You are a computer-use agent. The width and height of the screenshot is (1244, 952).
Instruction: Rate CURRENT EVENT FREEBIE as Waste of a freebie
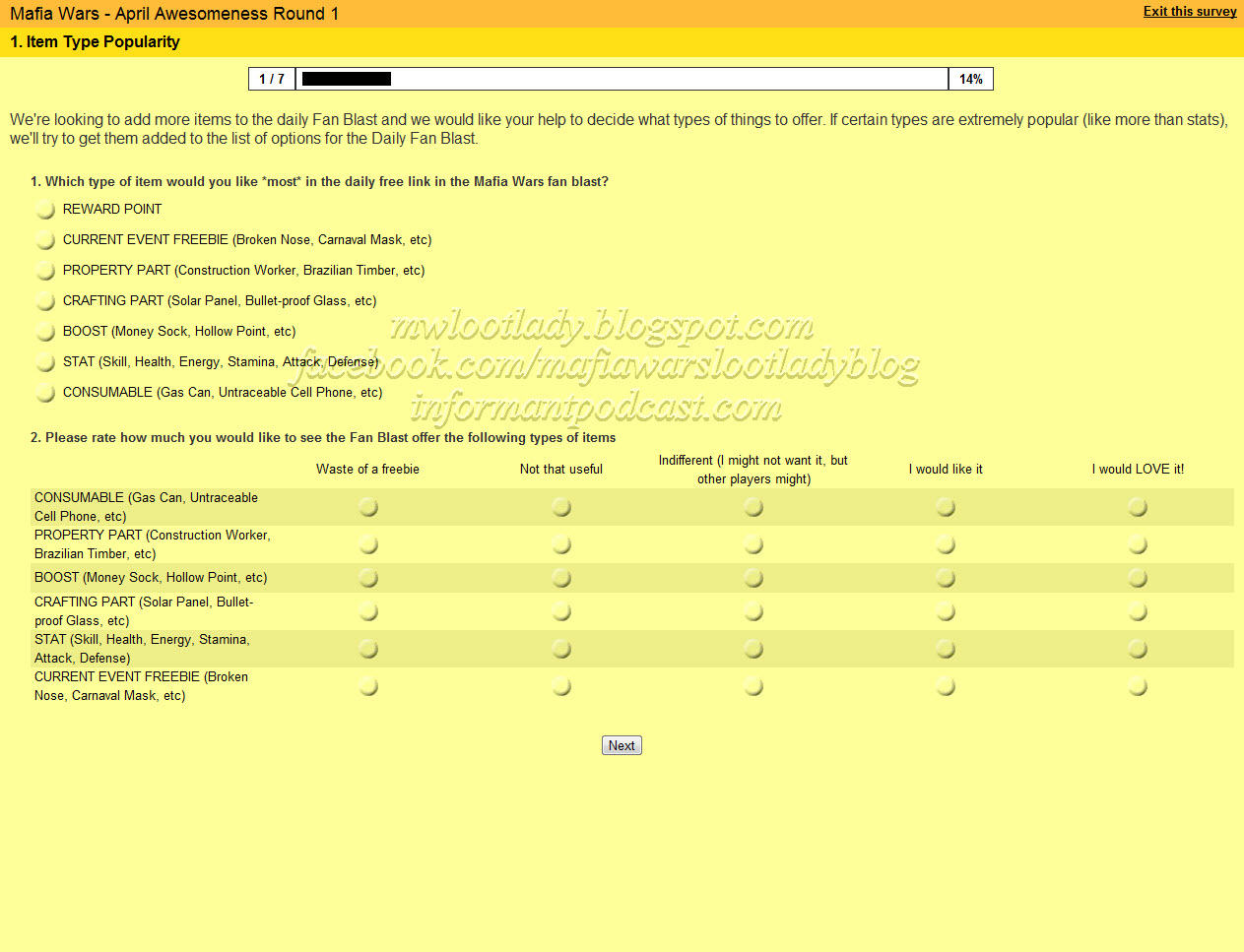click(368, 686)
